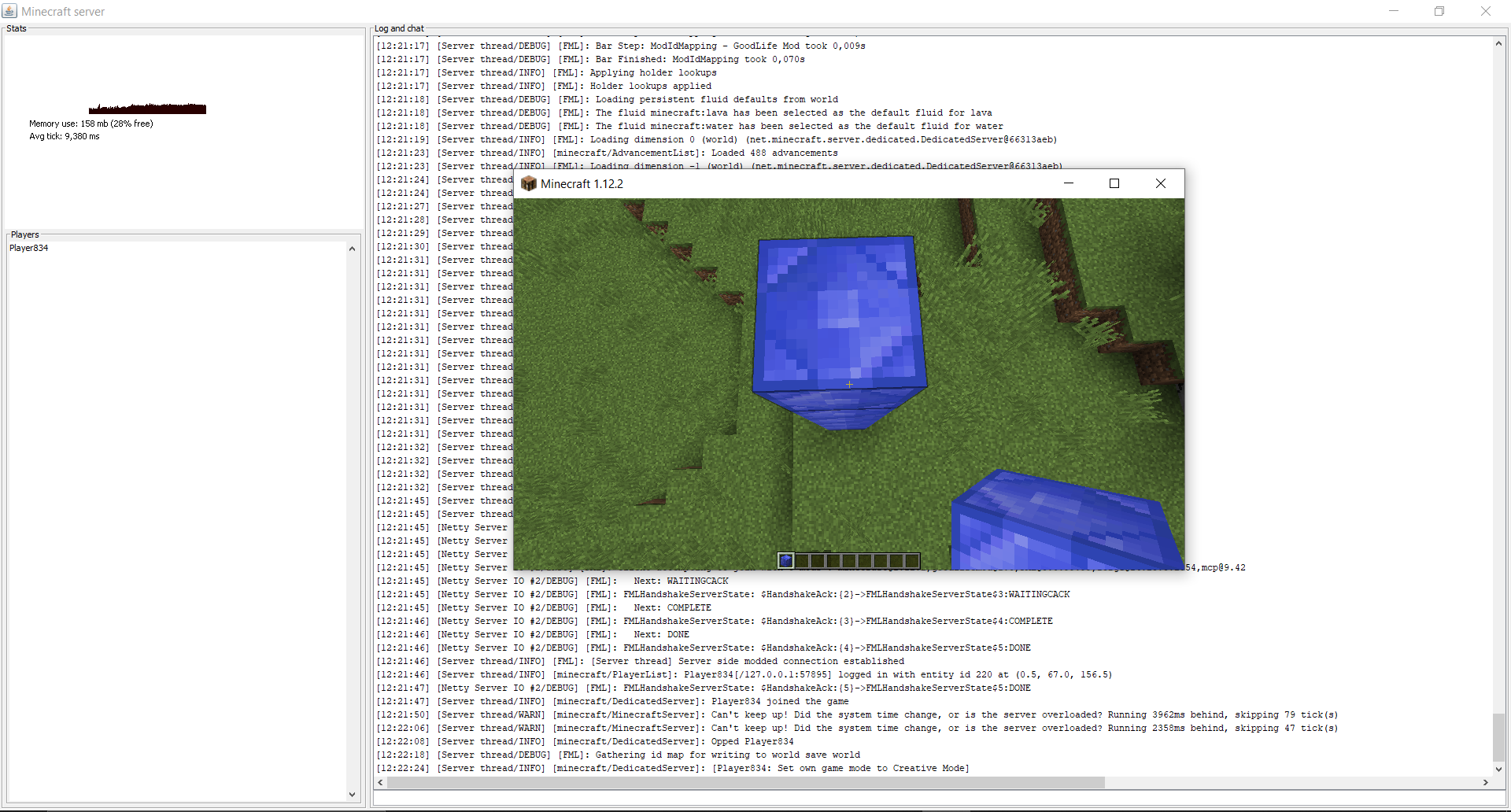
Task: Click the last empty hotbar slot
Action: [x=912, y=560]
